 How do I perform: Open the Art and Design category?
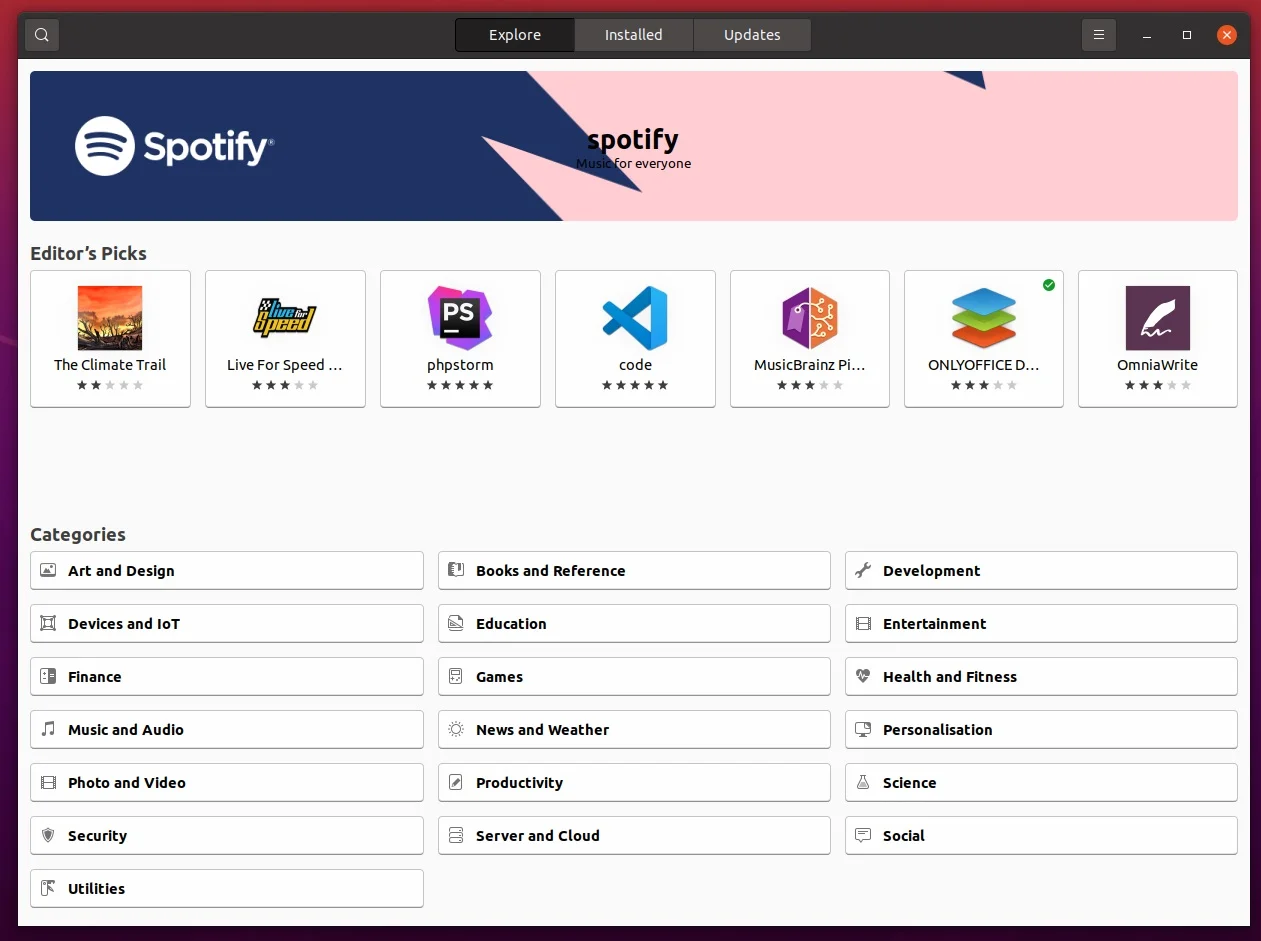coord(227,570)
